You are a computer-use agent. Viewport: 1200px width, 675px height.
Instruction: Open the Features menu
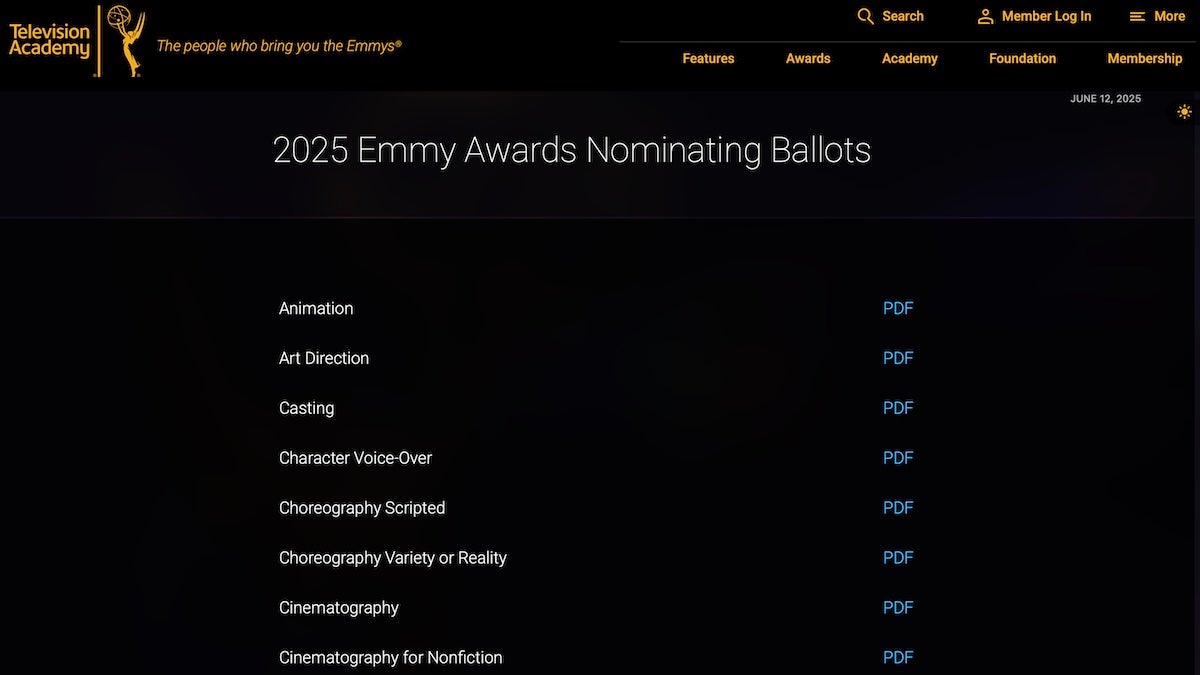[708, 58]
